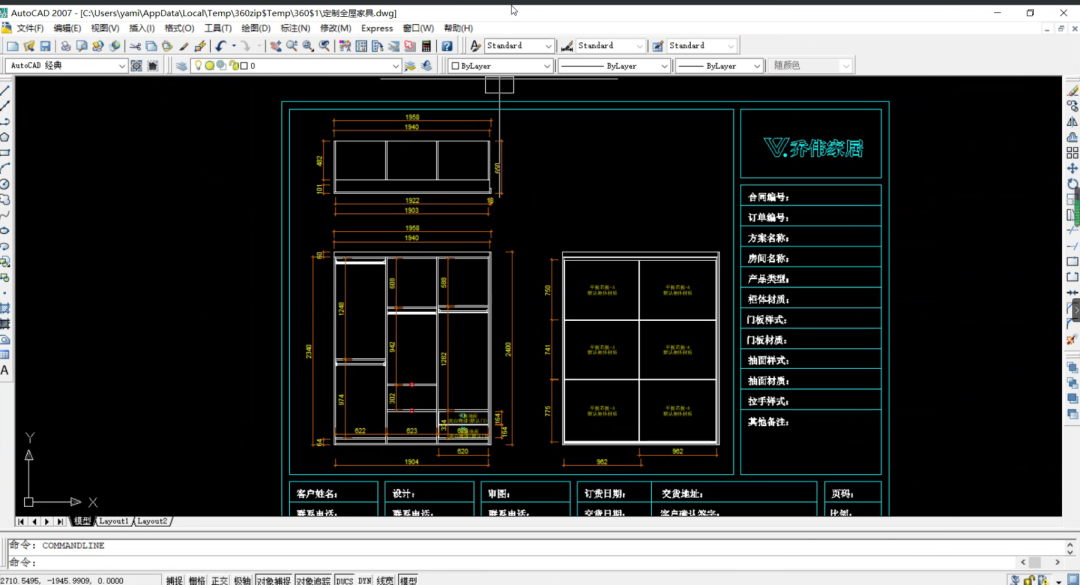This screenshot has width=1080, height=585.
Task: Click the Undo arrow icon
Action: [x=220, y=46]
